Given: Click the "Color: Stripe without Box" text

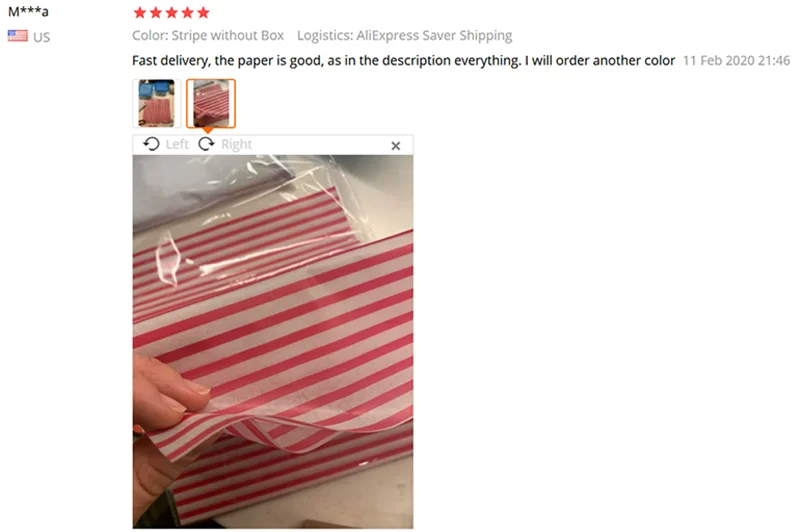Looking at the screenshot, I should (x=208, y=36).
